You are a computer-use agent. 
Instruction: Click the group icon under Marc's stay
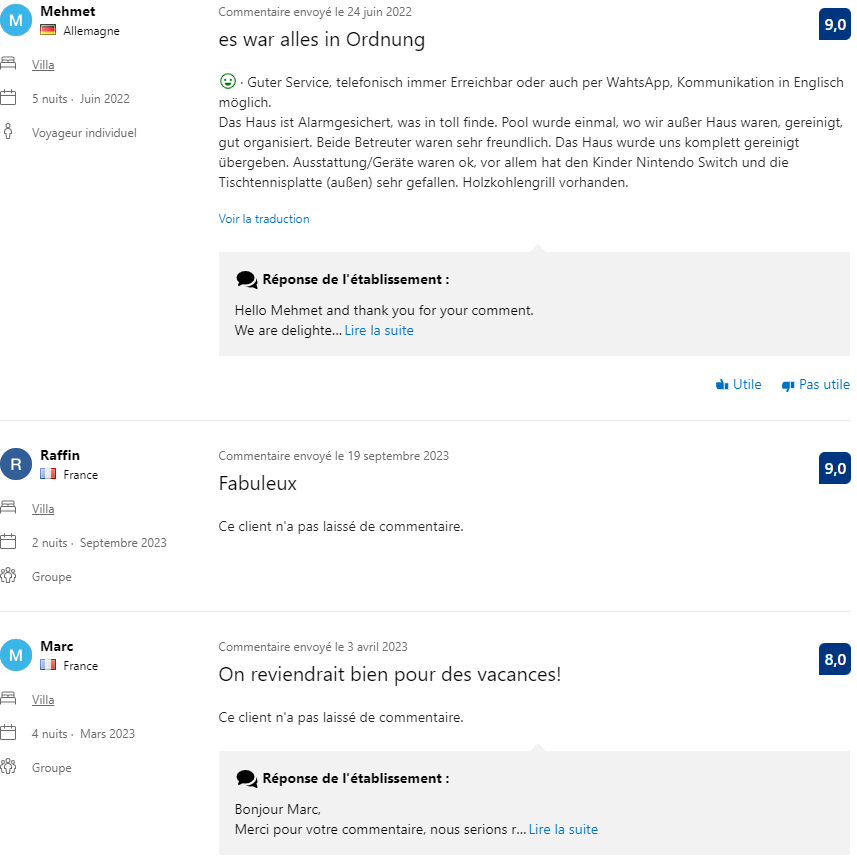click(9, 767)
